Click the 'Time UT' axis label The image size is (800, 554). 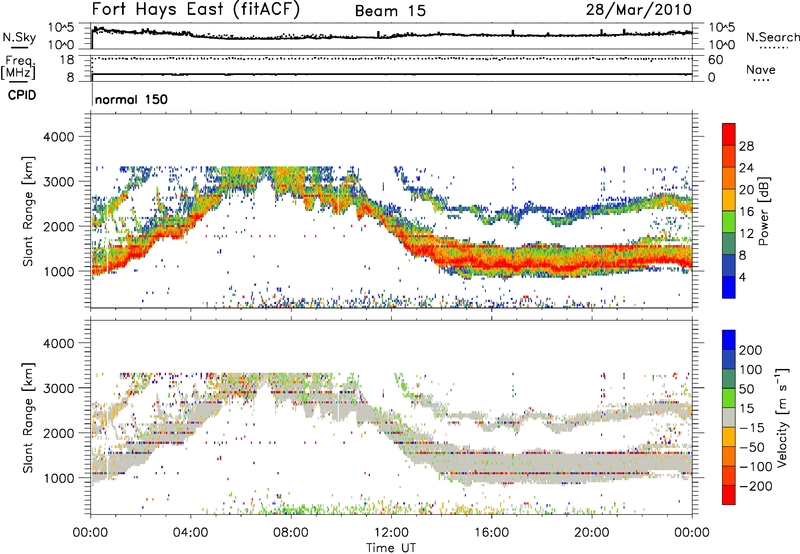[x=391, y=547]
